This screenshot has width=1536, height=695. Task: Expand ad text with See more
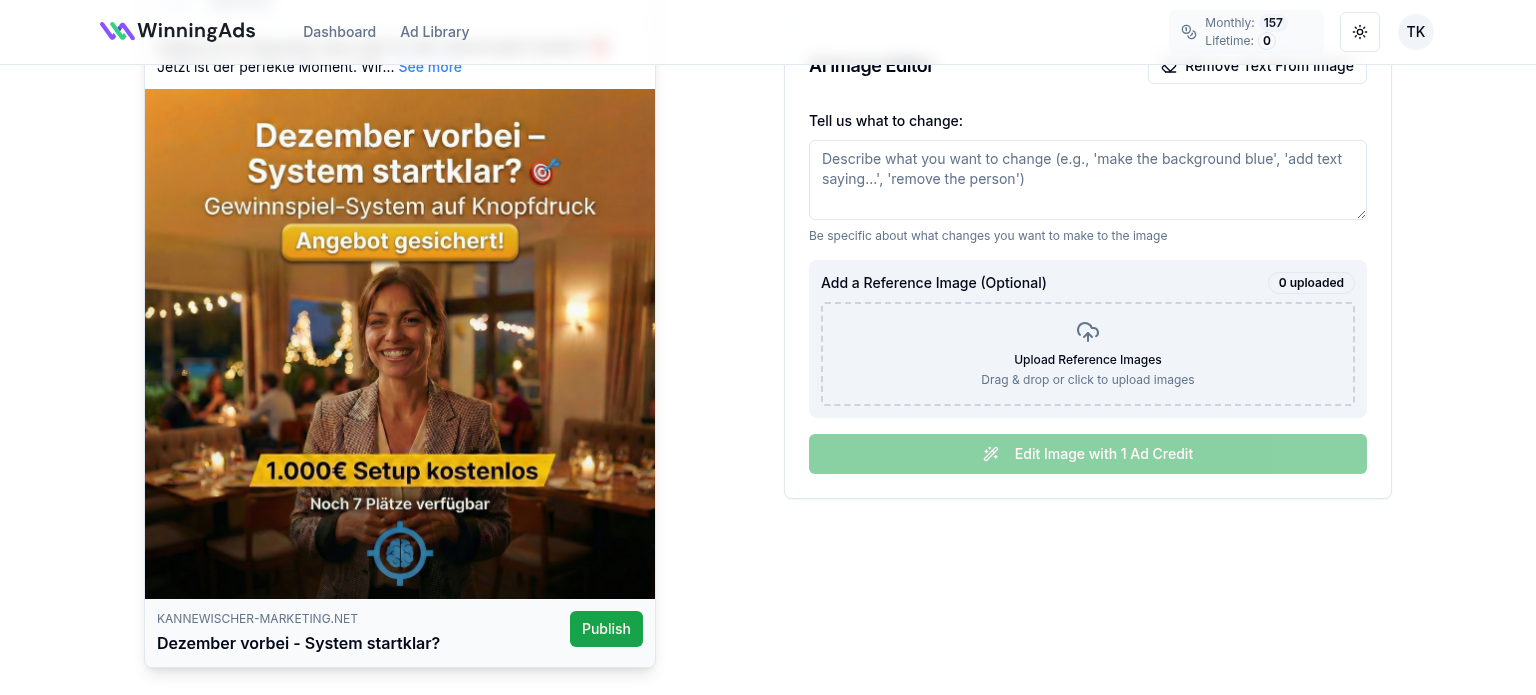point(430,67)
